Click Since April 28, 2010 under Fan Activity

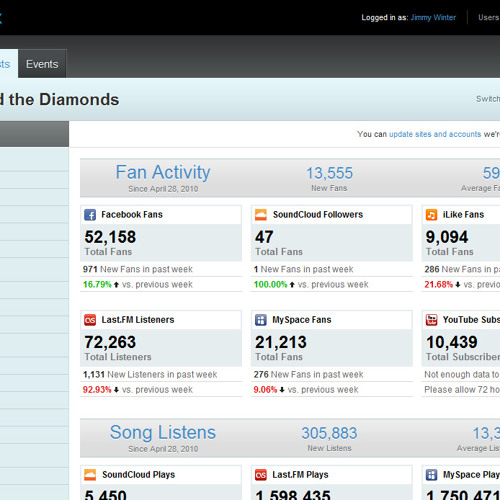[x=163, y=189]
